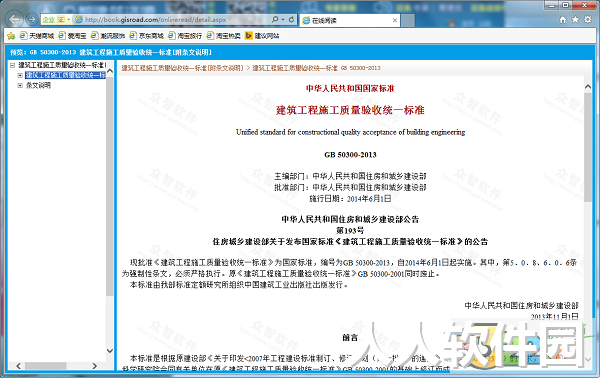Click the tree panel scroll down arrow
Screen dimensions: 600x378
(x=110, y=350)
